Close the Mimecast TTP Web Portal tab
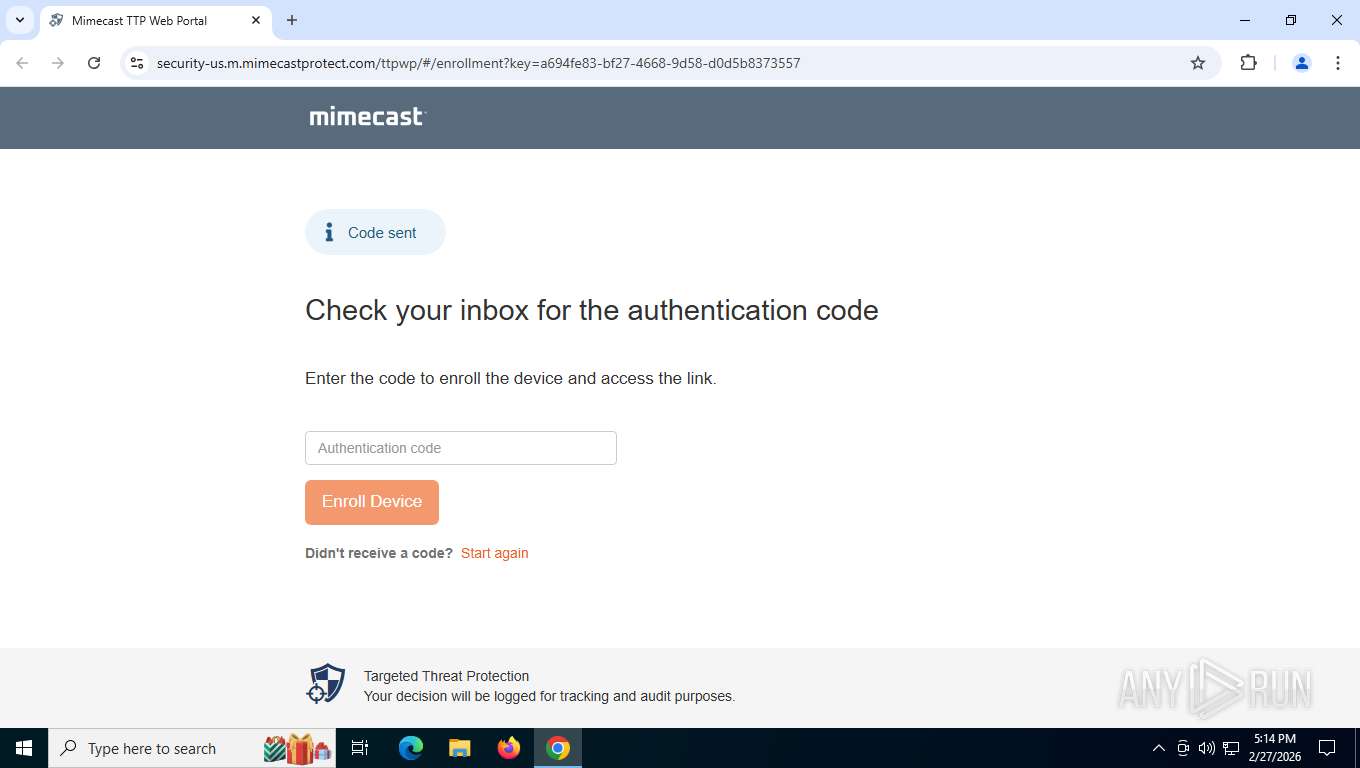Screen dimensions: 1360x768 256,20
